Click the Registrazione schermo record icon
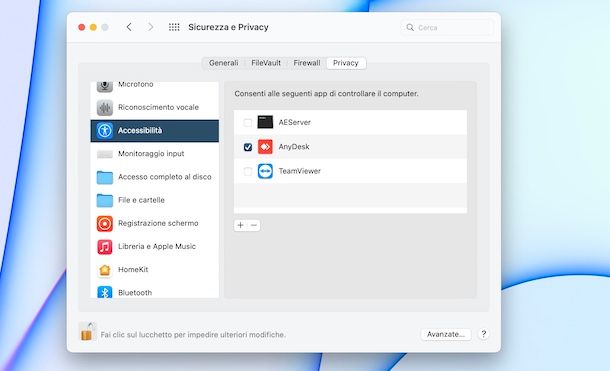Screen dimensions: 610x371 tap(105, 224)
